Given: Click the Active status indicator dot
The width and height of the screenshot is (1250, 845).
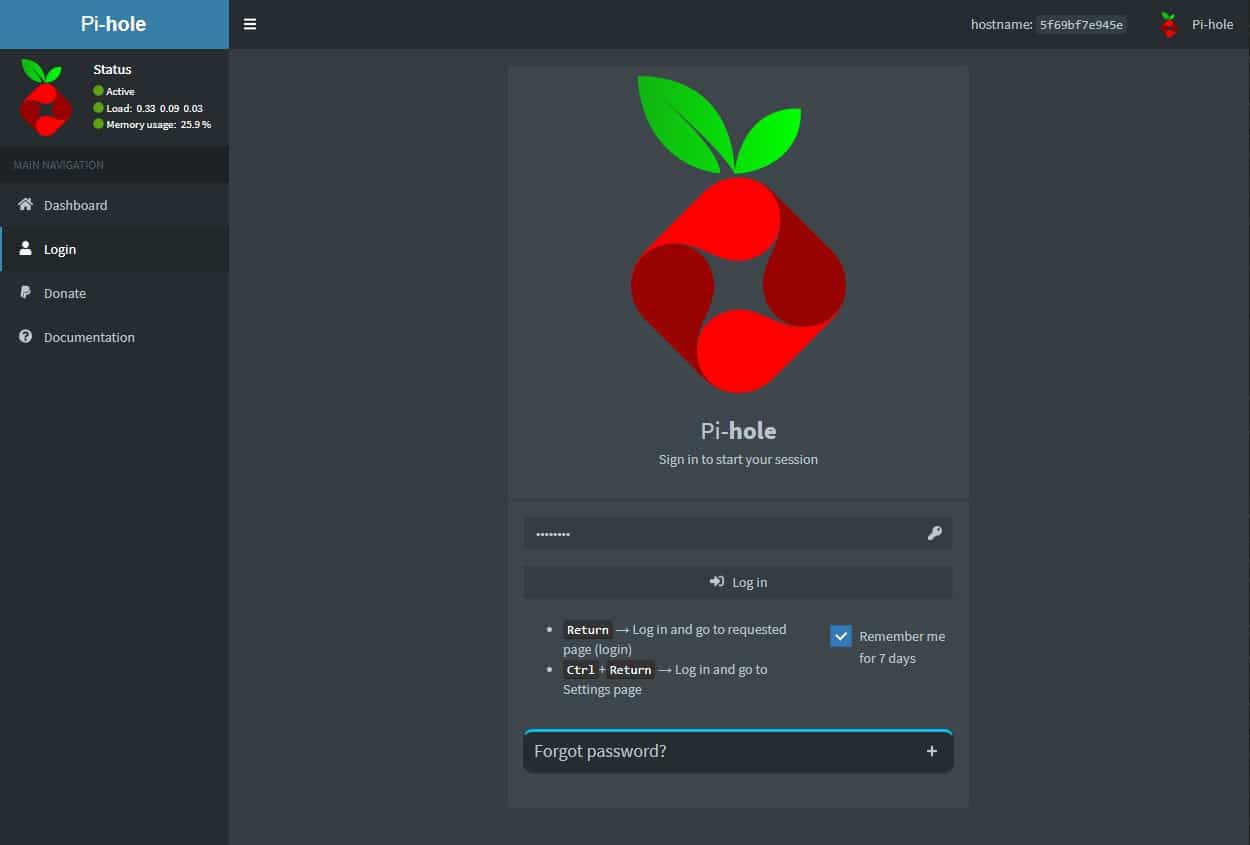Looking at the screenshot, I should point(97,91).
